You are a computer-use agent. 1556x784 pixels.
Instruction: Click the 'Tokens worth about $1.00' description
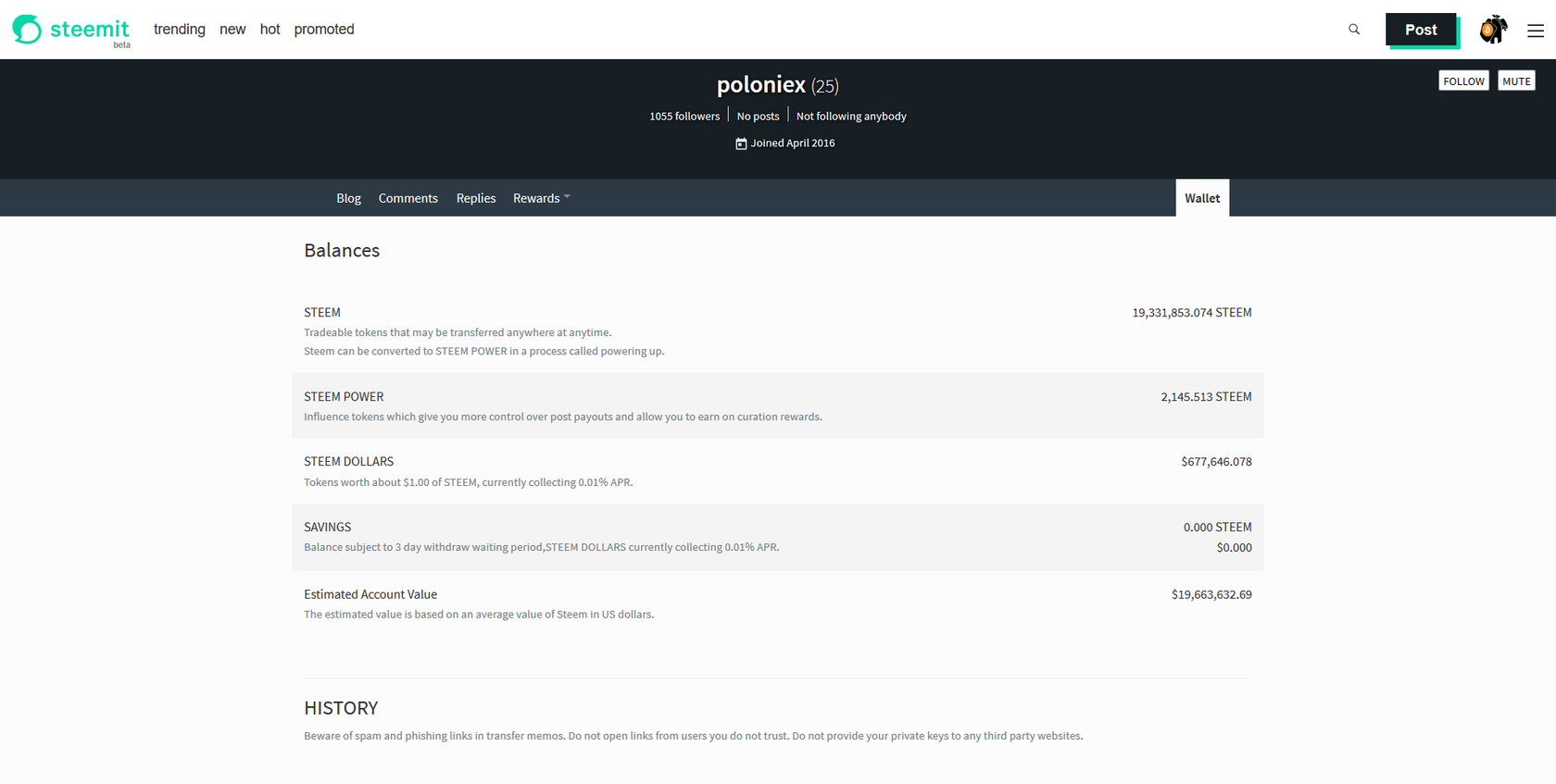tap(469, 483)
